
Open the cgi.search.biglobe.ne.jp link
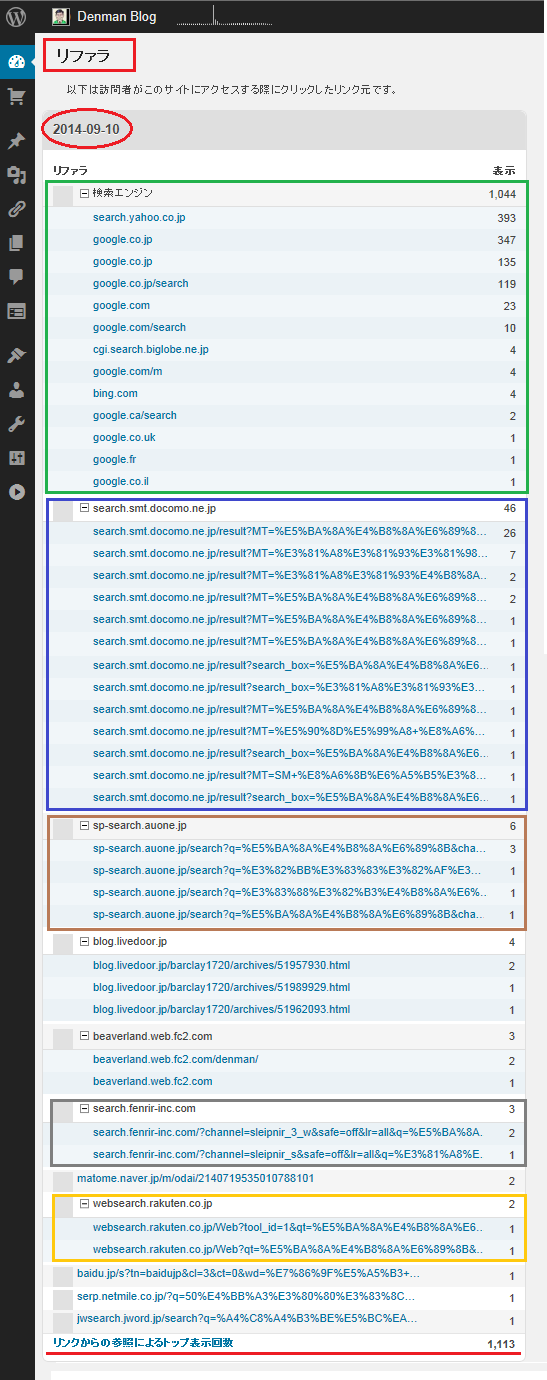[x=151, y=349]
